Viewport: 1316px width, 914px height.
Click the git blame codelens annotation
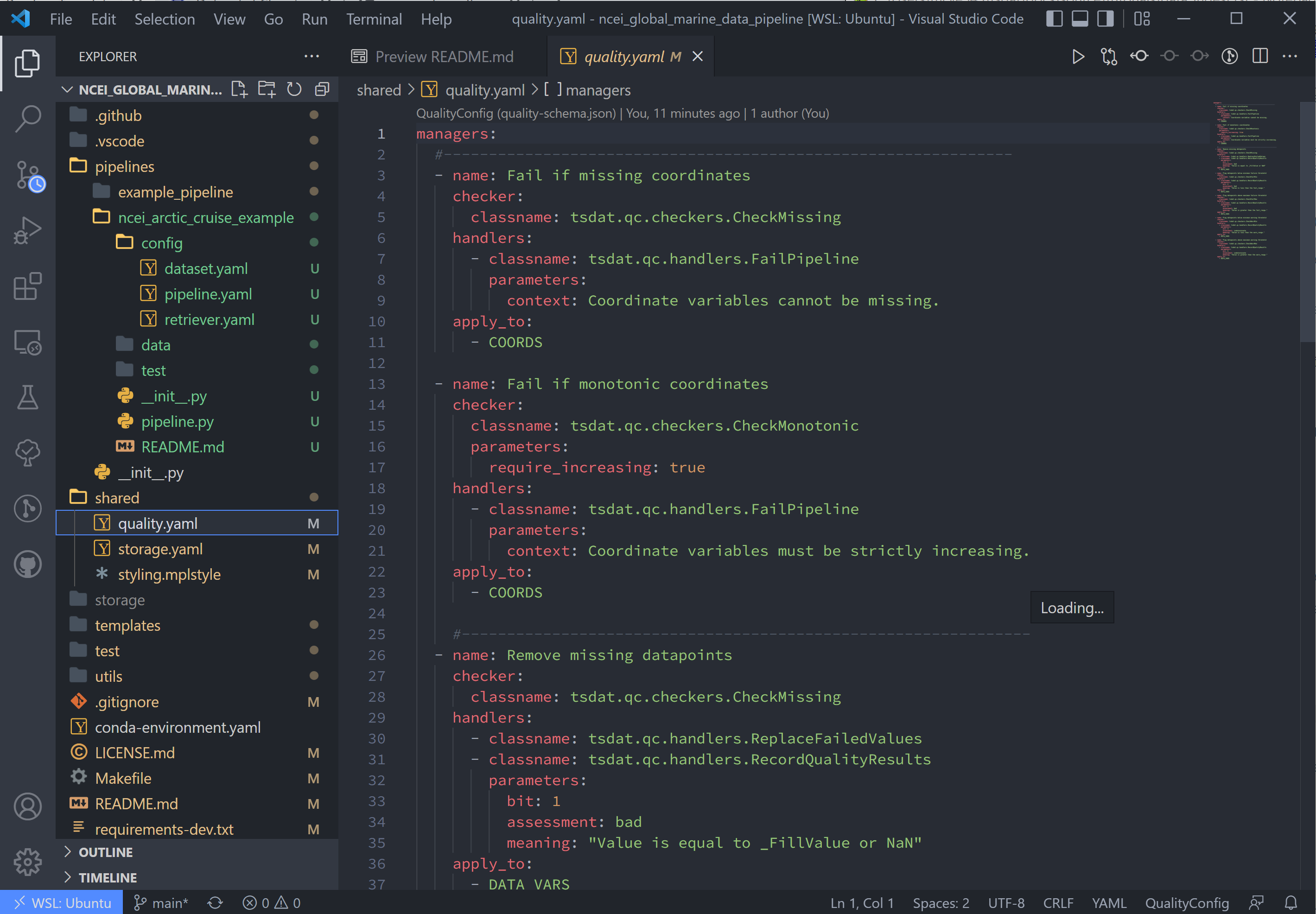(x=623, y=114)
